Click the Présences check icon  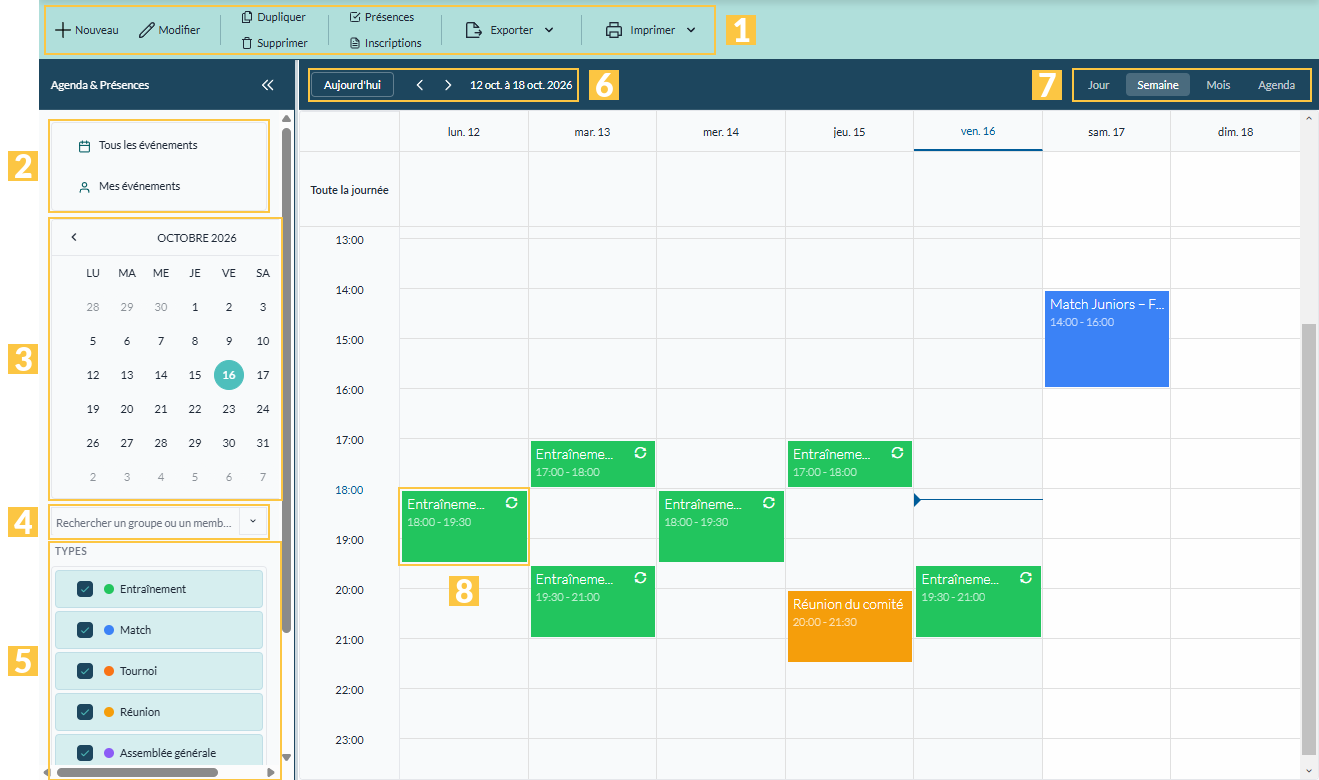point(355,17)
